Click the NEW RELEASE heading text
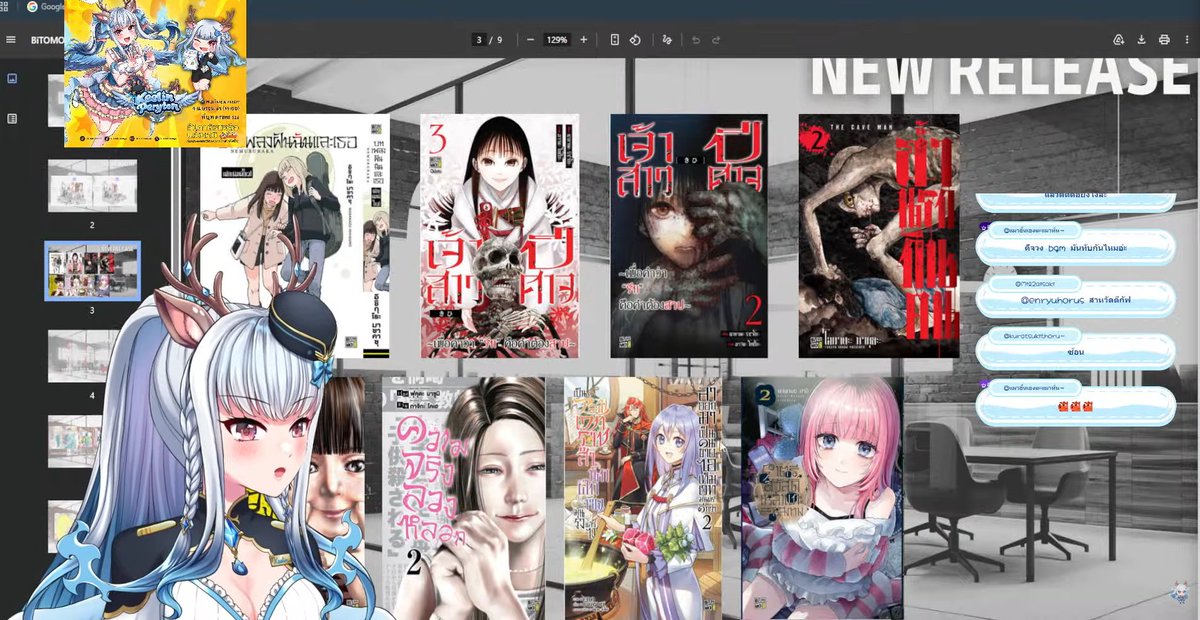The height and width of the screenshot is (620, 1200). [1002, 77]
